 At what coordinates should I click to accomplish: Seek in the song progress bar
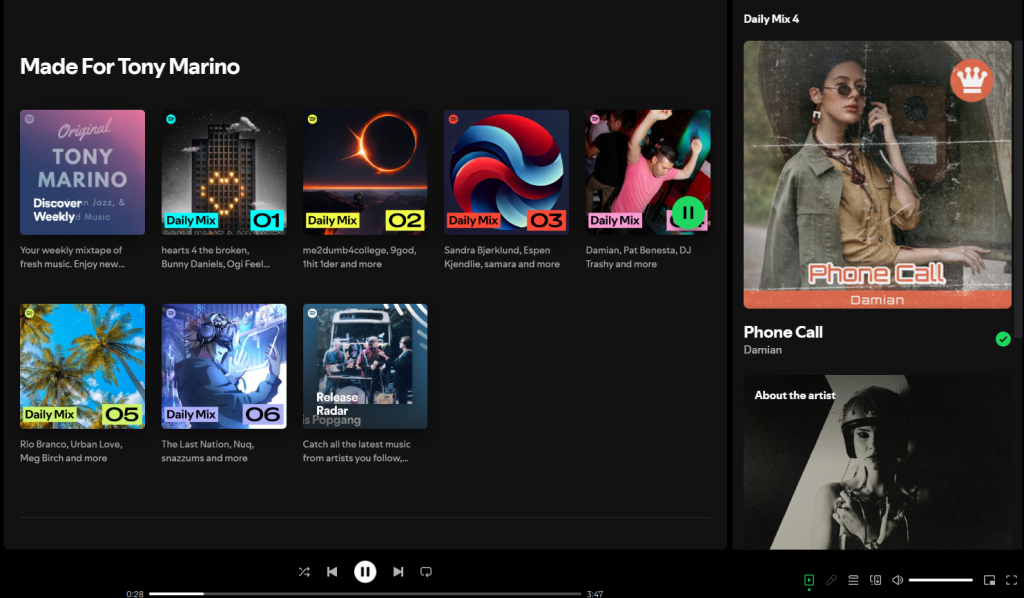365,593
